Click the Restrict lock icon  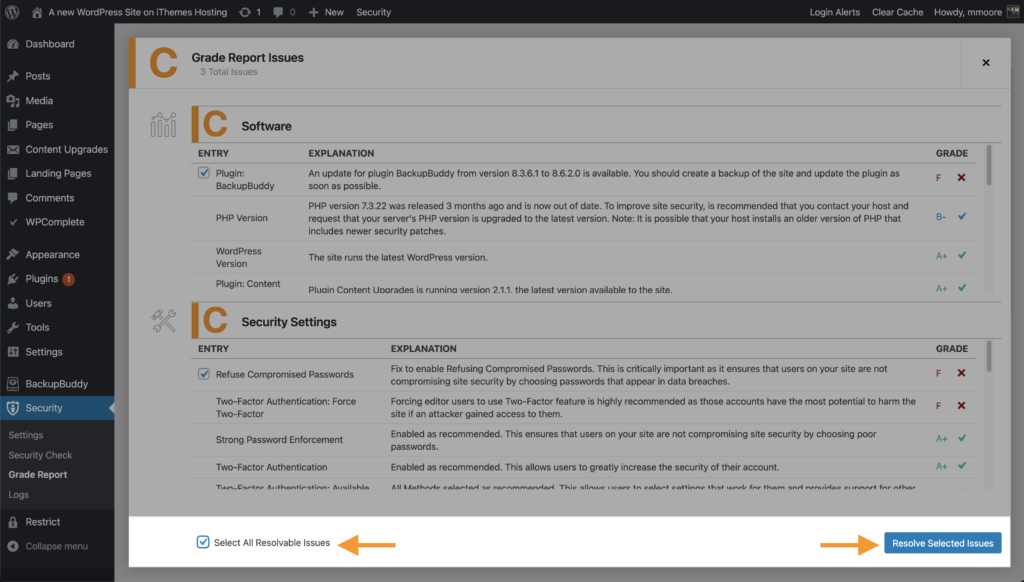click(x=13, y=522)
